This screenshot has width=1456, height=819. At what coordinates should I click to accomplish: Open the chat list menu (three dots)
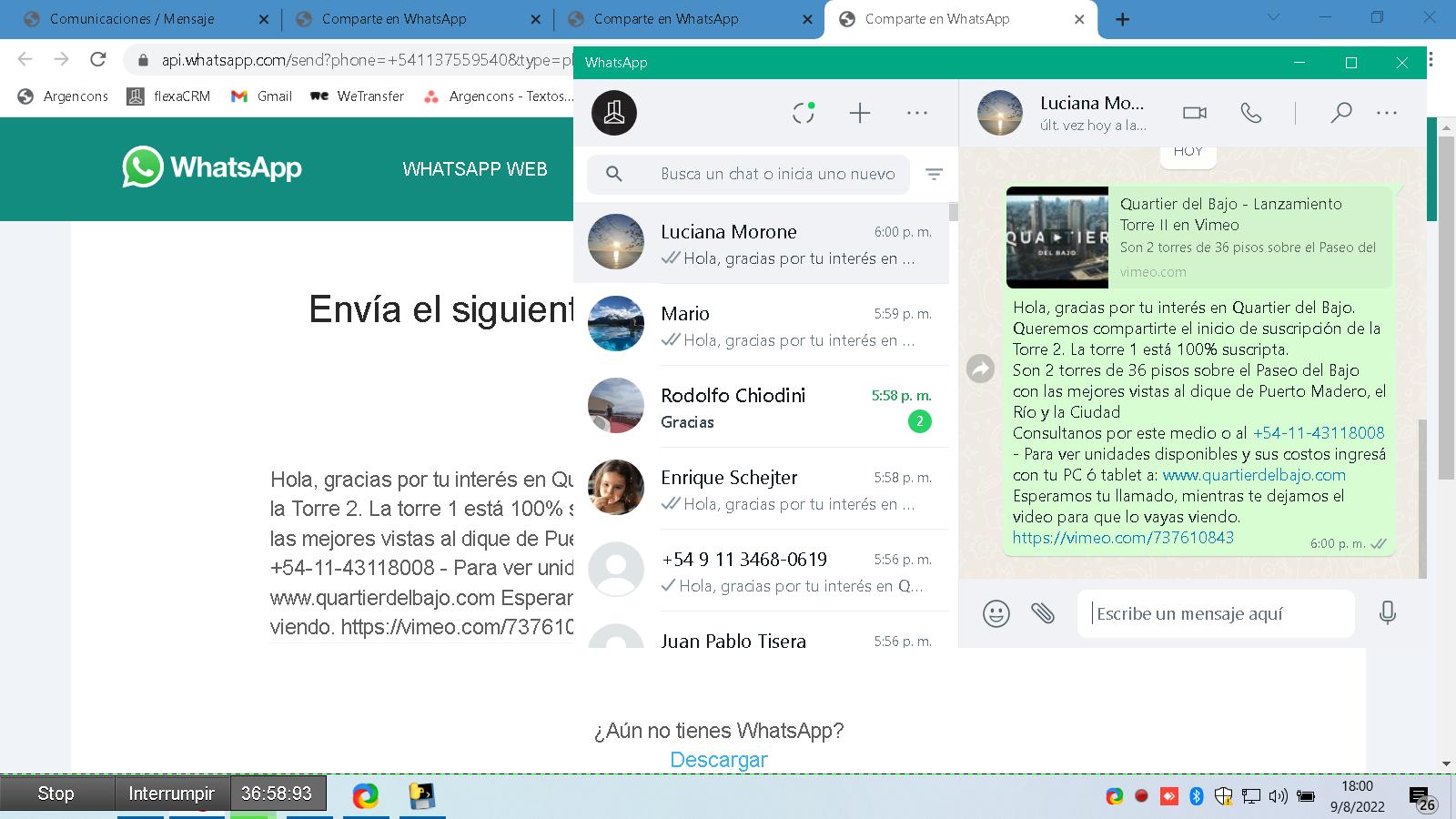(917, 113)
